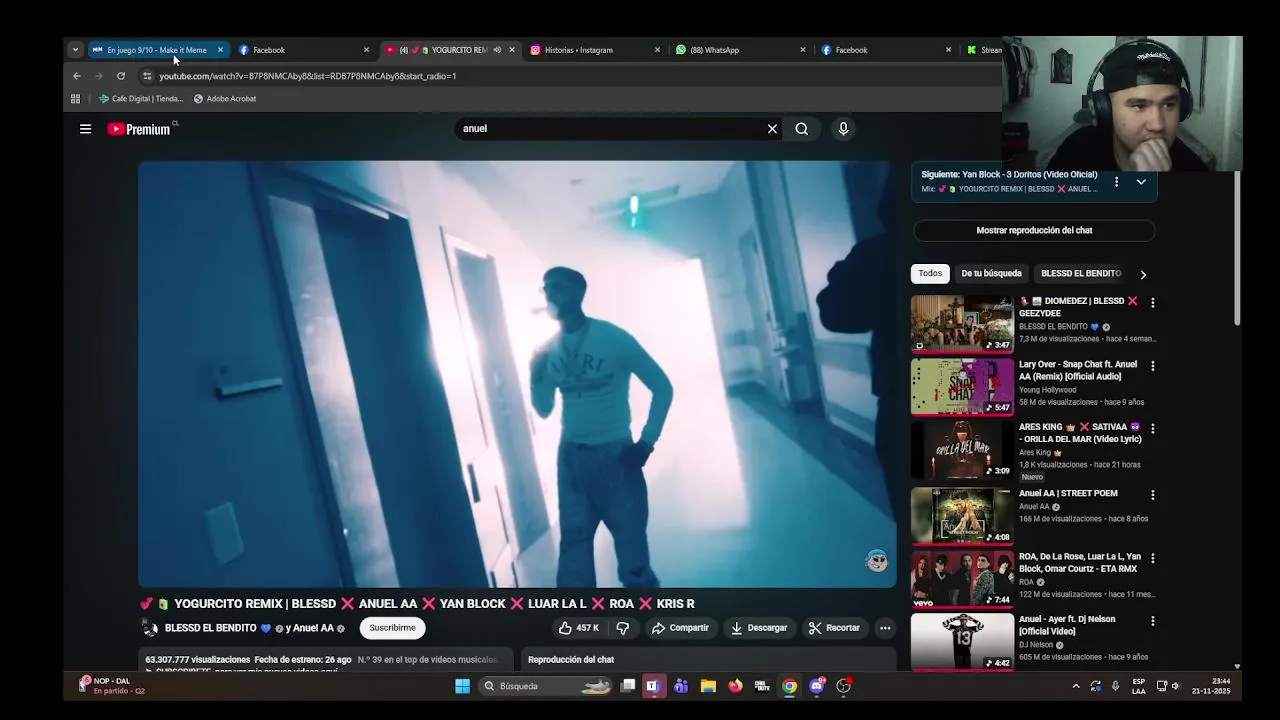This screenshot has width=1280, height=720.
Task: Click the YouTube URL in the address bar
Action: (308, 76)
